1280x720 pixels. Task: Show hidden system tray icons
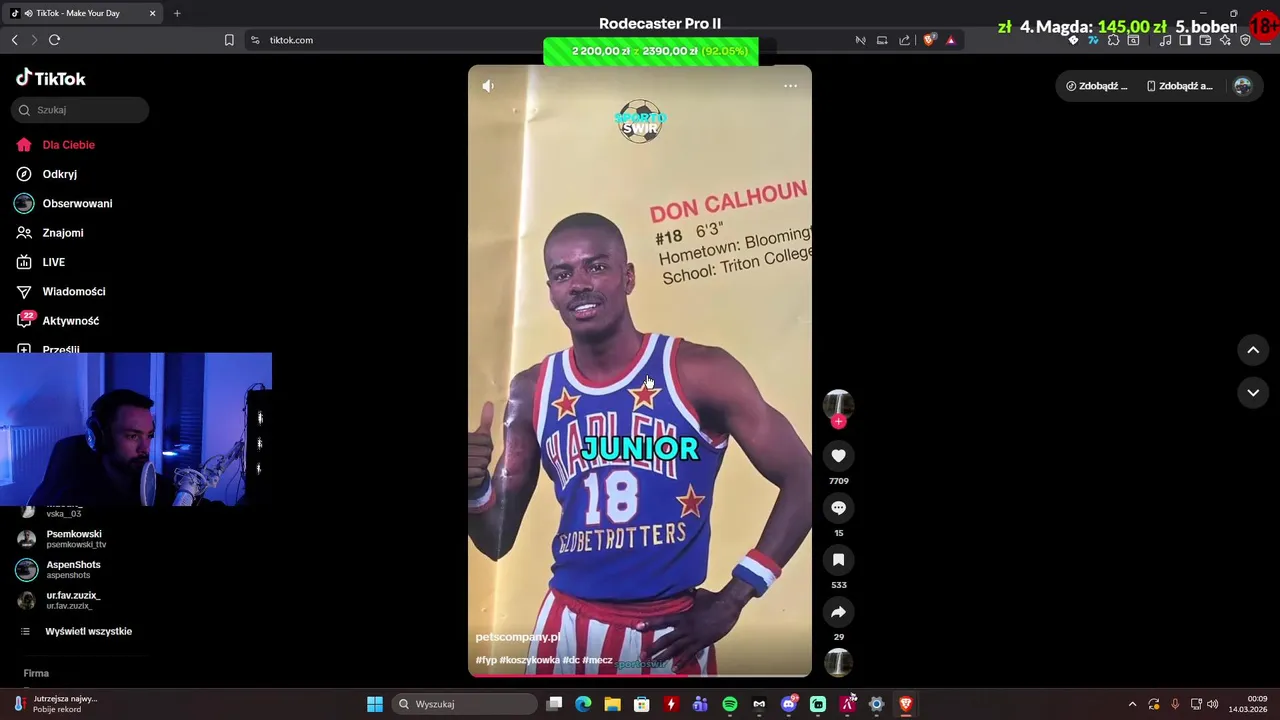(1132, 704)
